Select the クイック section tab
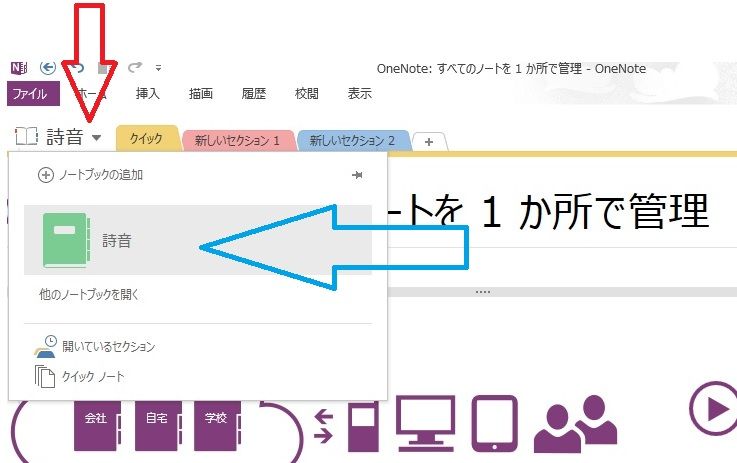Image resolution: width=737 pixels, height=463 pixels. coord(147,139)
